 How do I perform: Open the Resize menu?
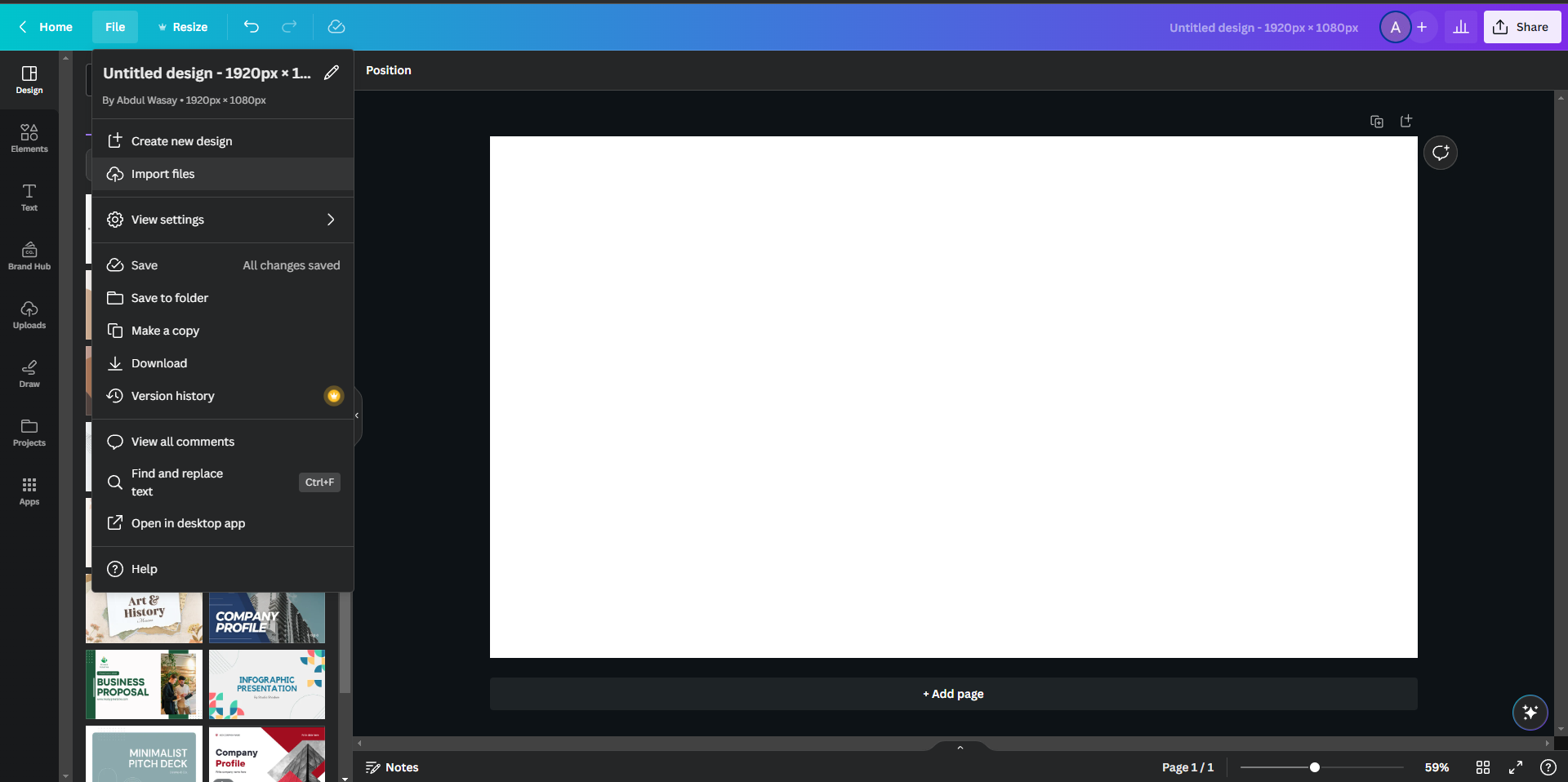(182, 27)
